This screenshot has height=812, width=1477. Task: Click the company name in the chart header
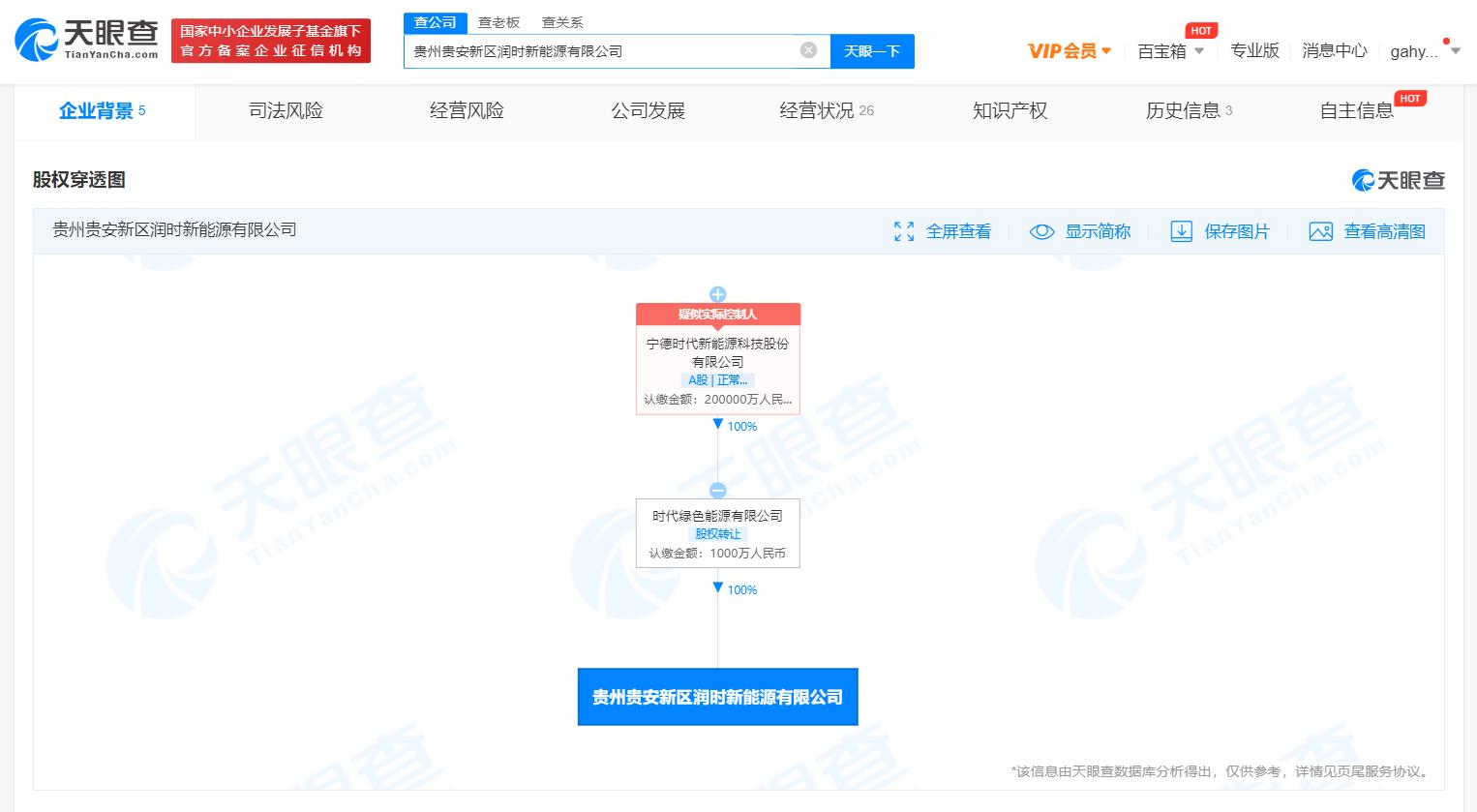pyautogui.click(x=174, y=230)
